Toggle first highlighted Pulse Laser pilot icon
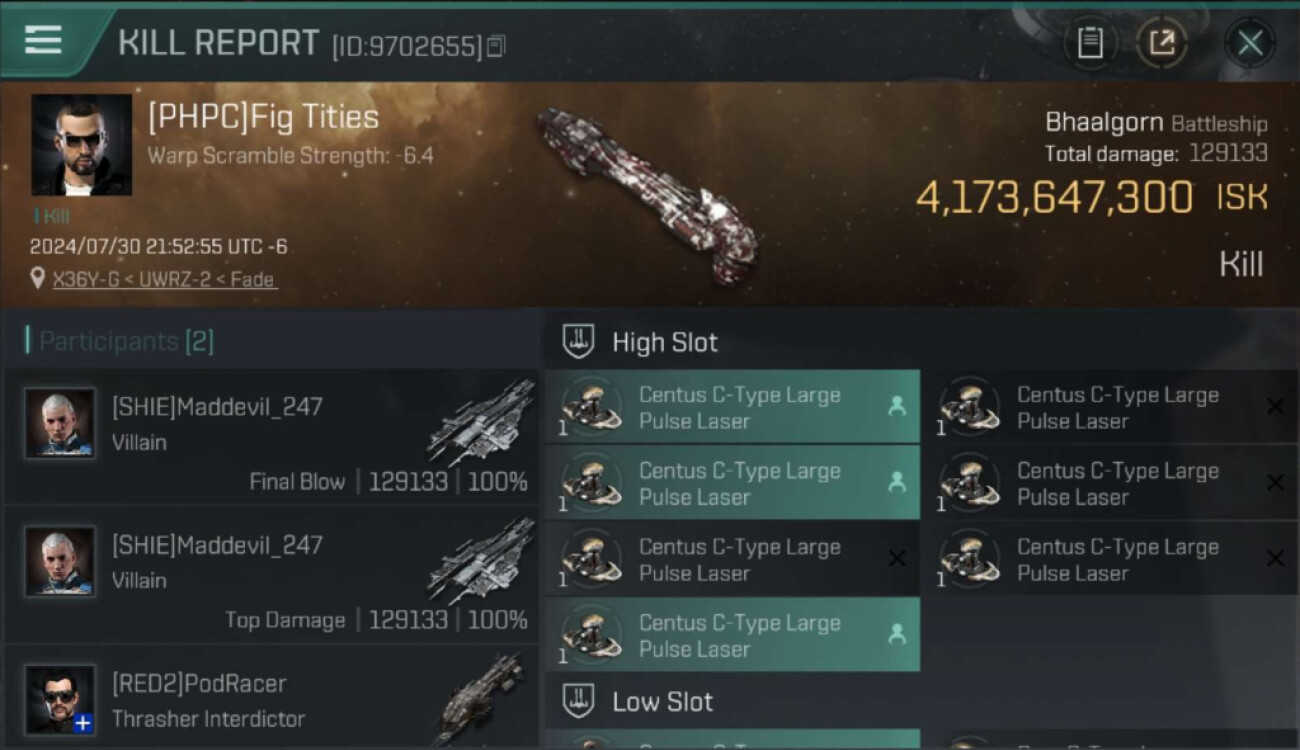 click(x=896, y=406)
